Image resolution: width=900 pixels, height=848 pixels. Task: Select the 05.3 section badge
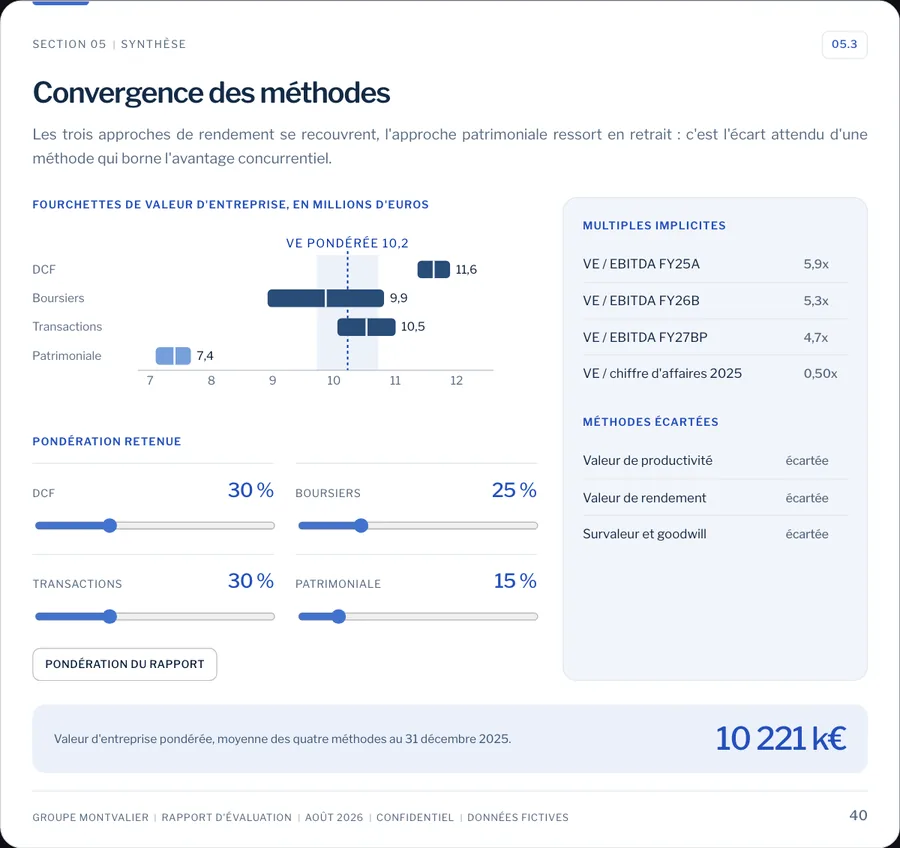844,44
